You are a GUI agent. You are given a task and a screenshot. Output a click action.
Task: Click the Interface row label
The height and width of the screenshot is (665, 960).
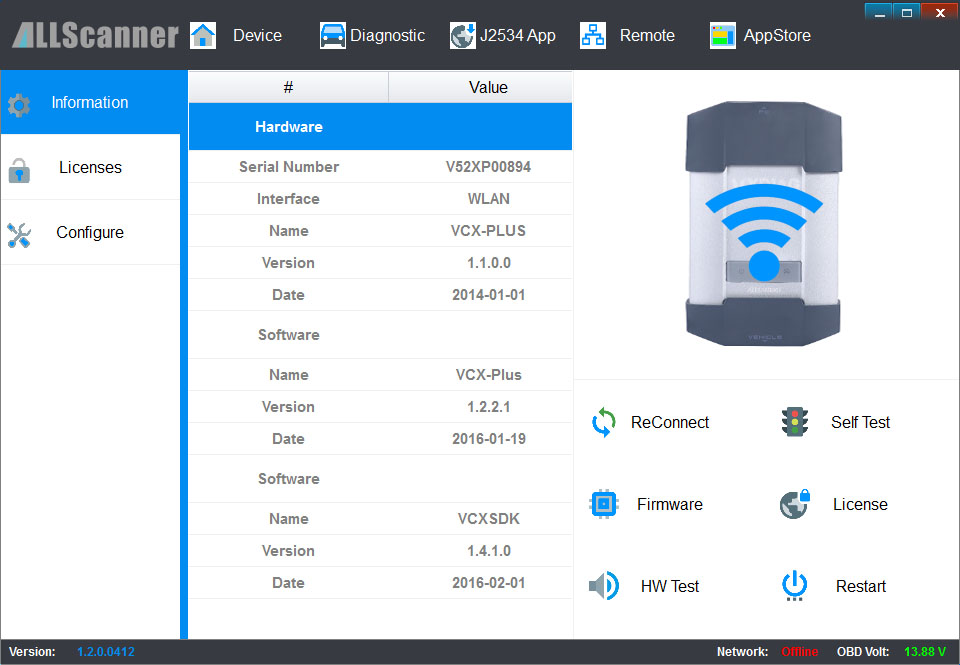point(288,198)
